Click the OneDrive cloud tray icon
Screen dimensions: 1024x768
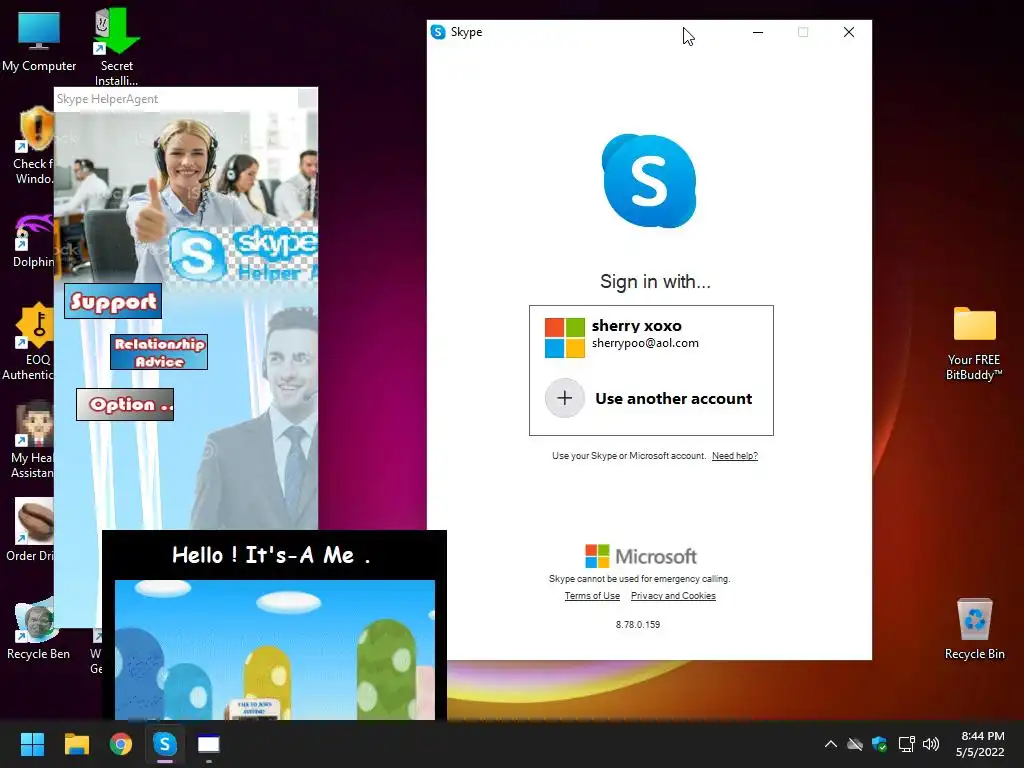(x=855, y=744)
